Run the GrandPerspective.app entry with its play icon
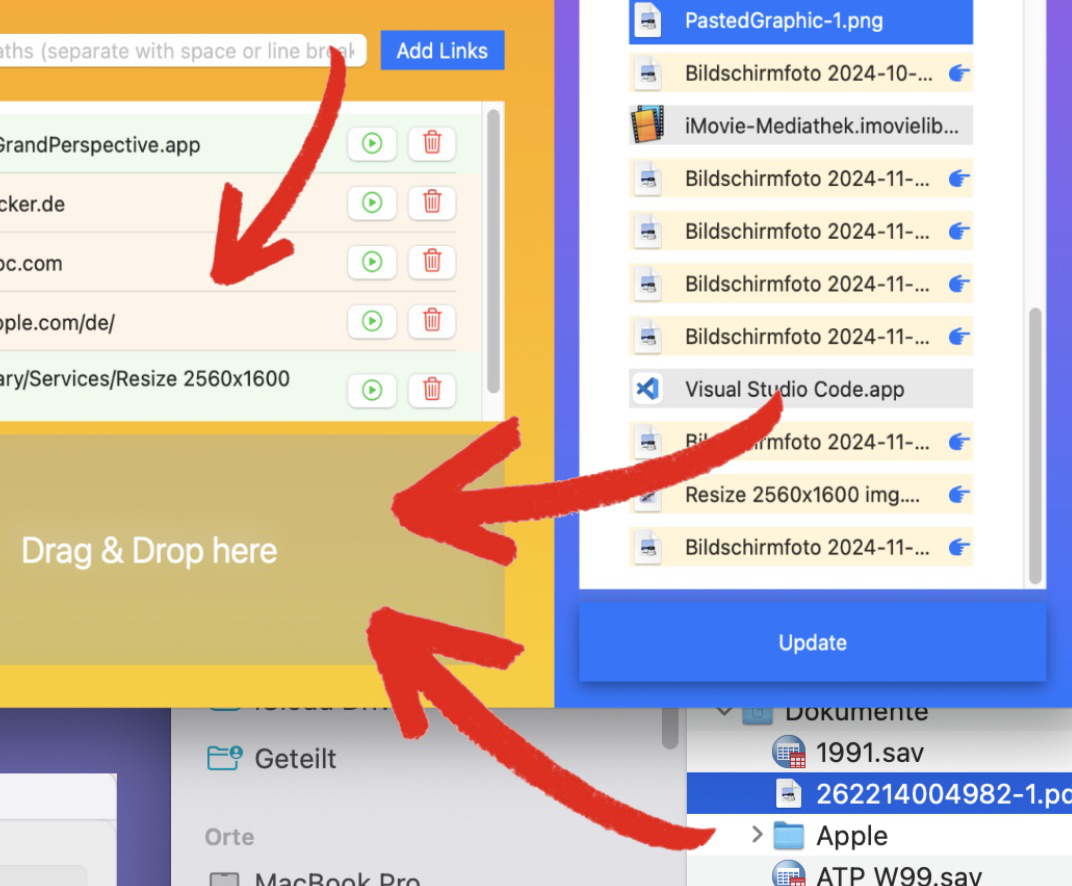1072x886 pixels. [372, 144]
